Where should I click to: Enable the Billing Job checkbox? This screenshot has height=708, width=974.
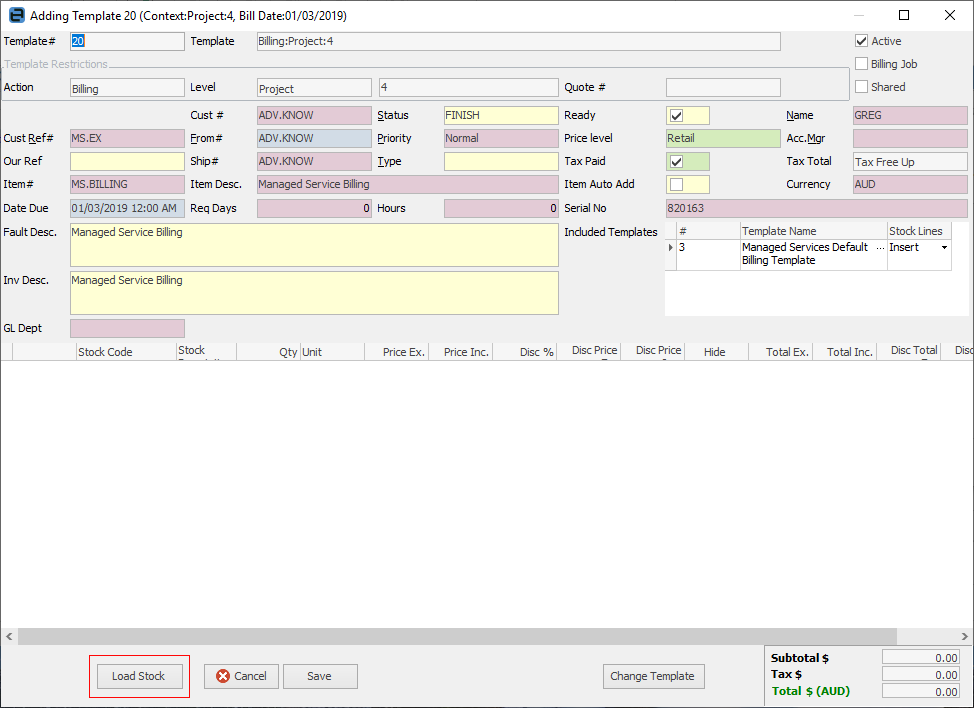point(860,63)
